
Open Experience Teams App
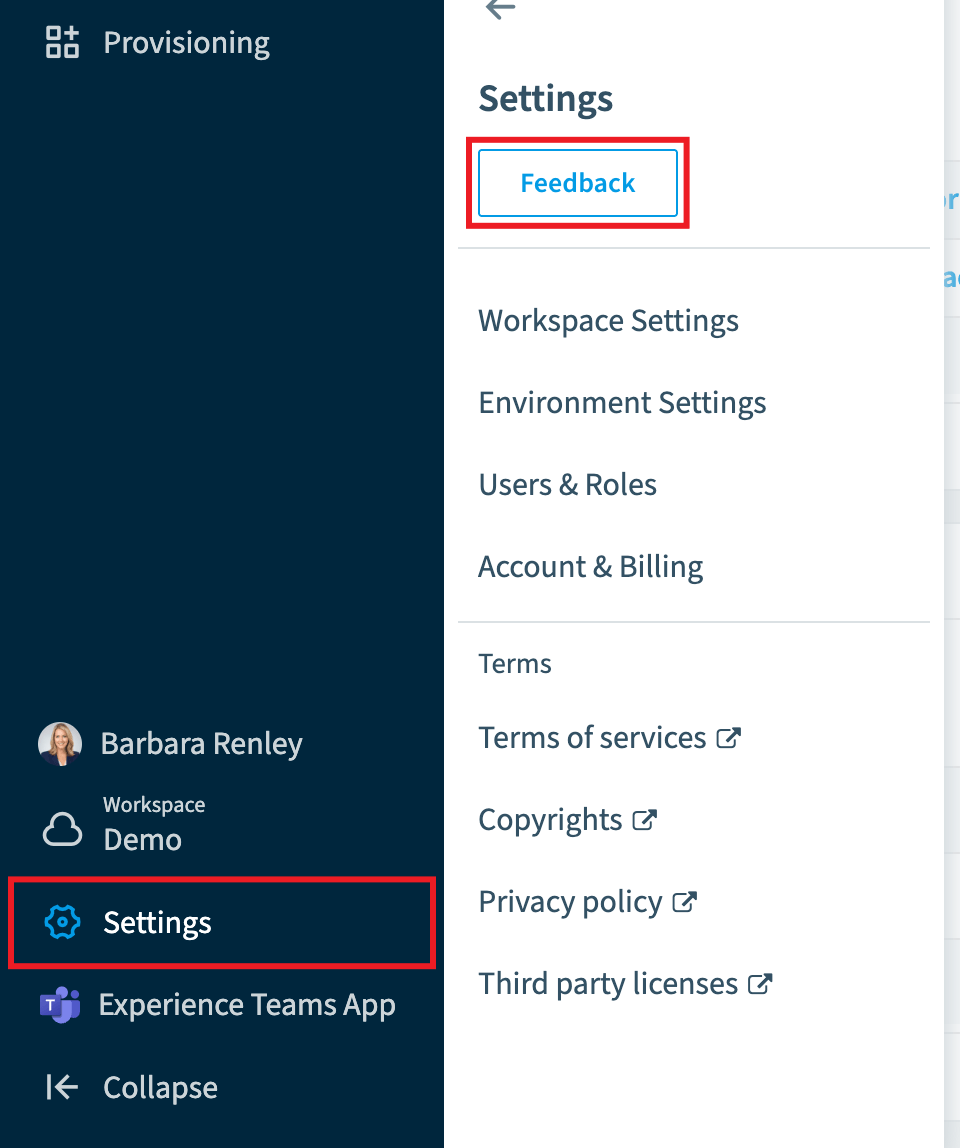click(248, 1004)
